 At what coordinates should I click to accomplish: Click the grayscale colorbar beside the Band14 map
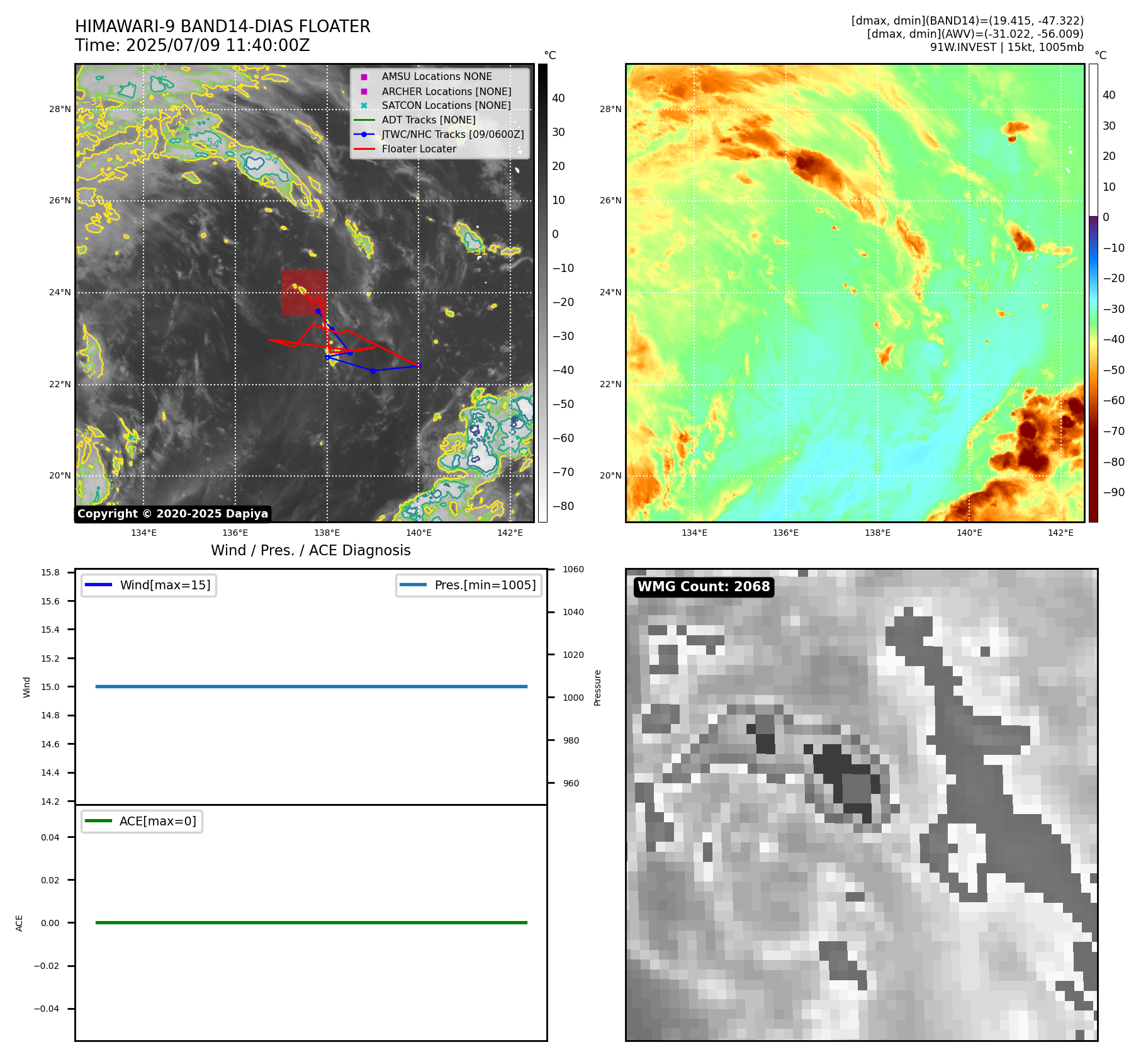tap(542, 293)
